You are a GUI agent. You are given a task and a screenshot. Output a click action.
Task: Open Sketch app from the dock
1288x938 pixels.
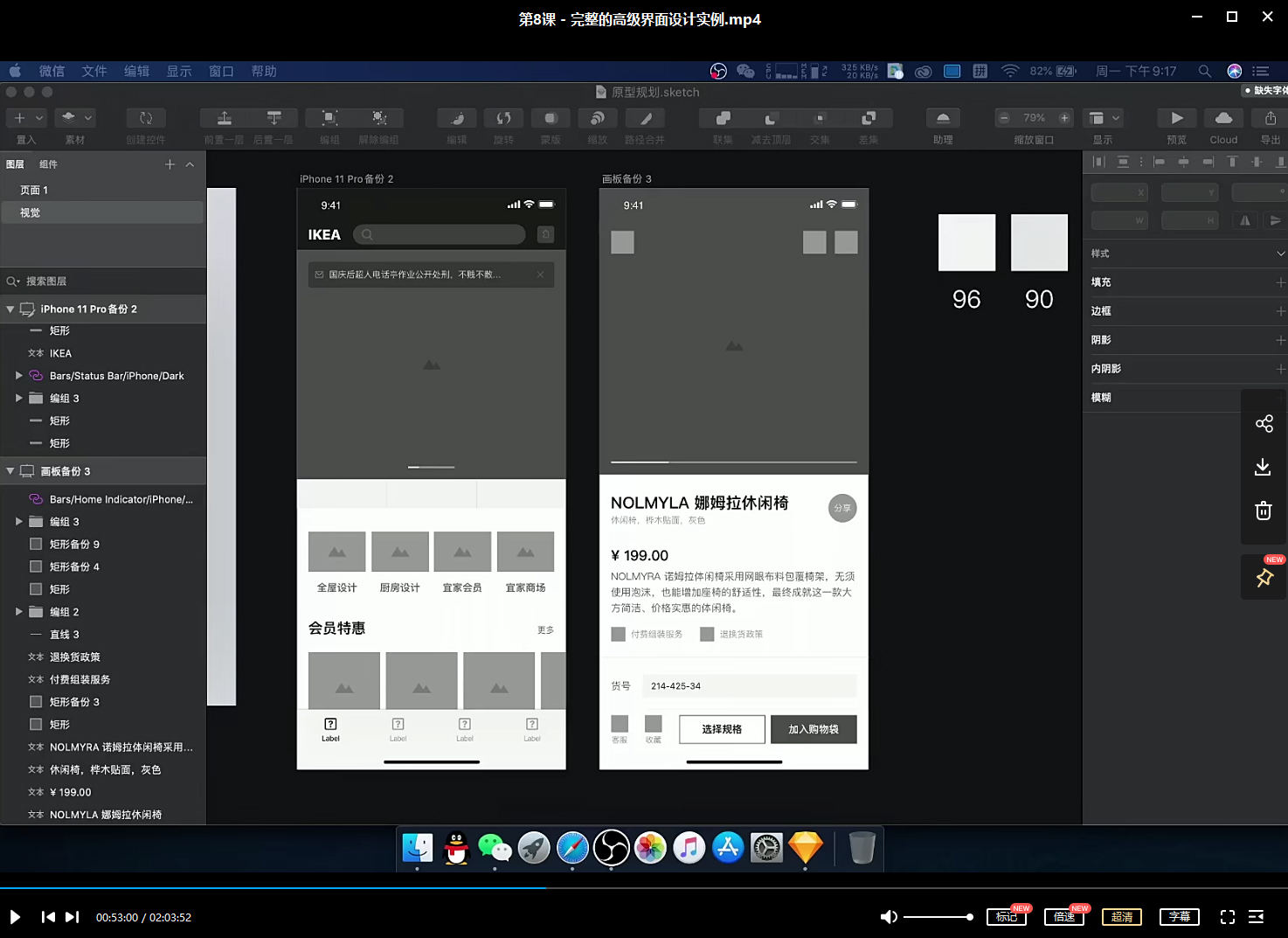805,848
